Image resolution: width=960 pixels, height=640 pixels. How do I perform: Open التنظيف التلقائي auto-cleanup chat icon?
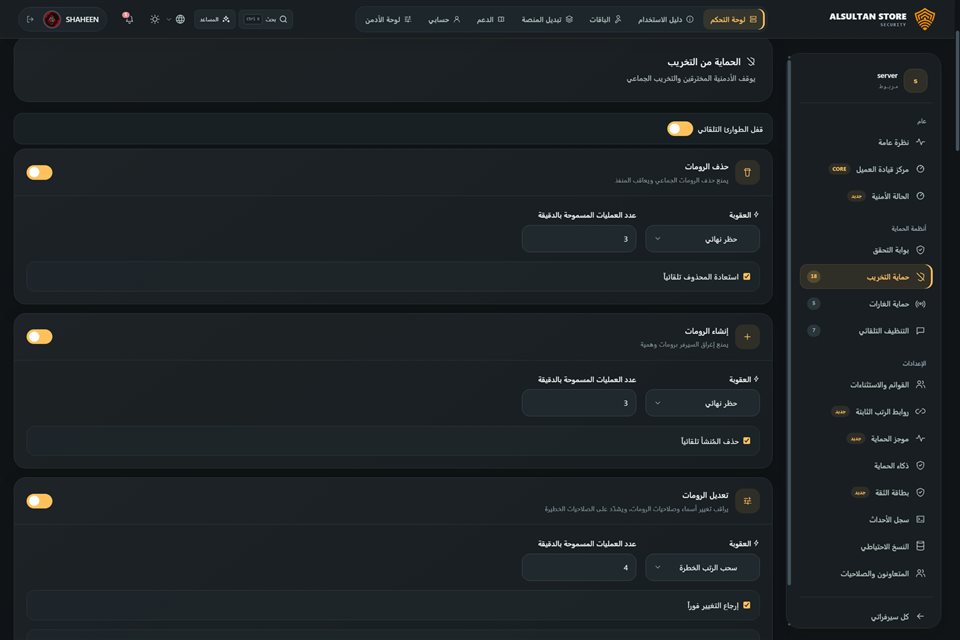[920, 331]
